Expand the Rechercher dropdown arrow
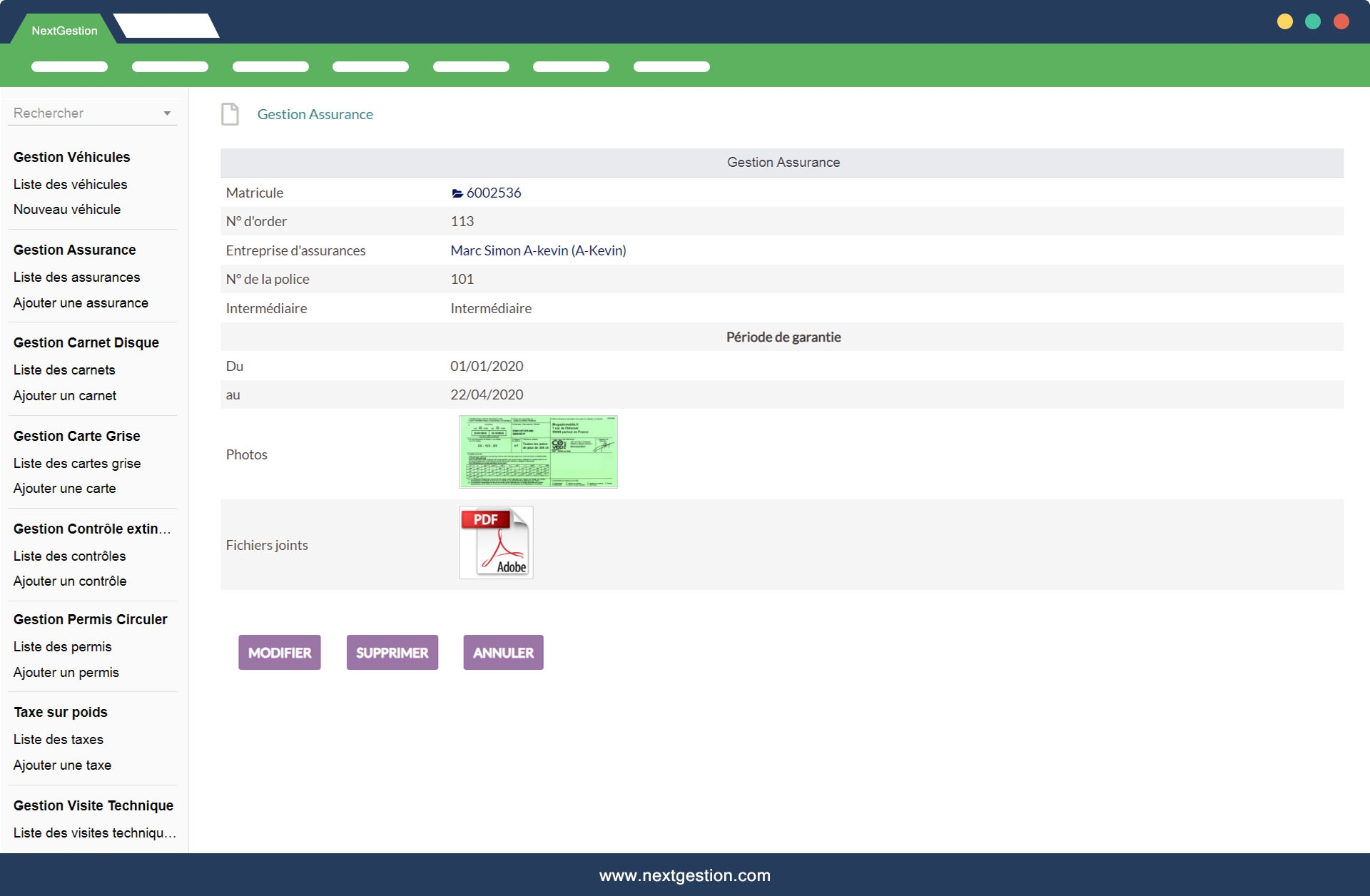 coord(167,113)
